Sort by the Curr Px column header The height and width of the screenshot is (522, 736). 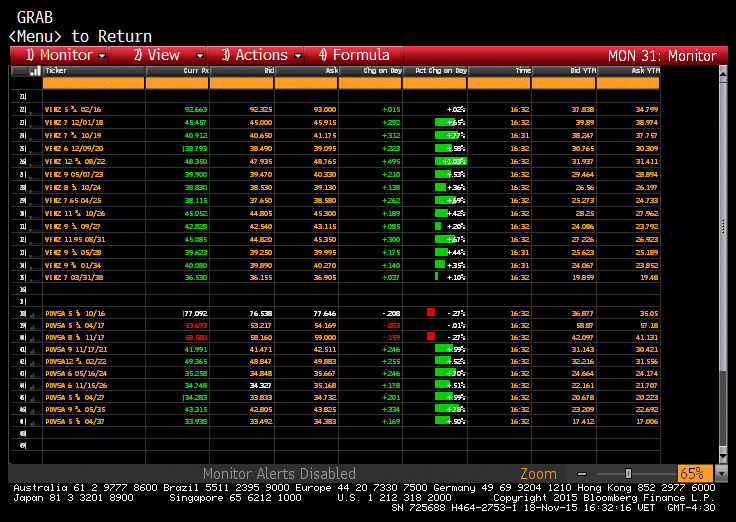point(177,71)
